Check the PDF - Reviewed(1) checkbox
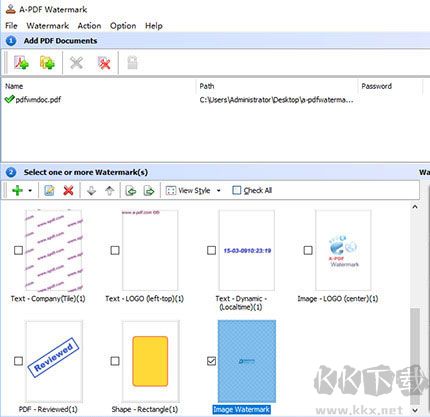The image size is (430, 417). click(19, 361)
